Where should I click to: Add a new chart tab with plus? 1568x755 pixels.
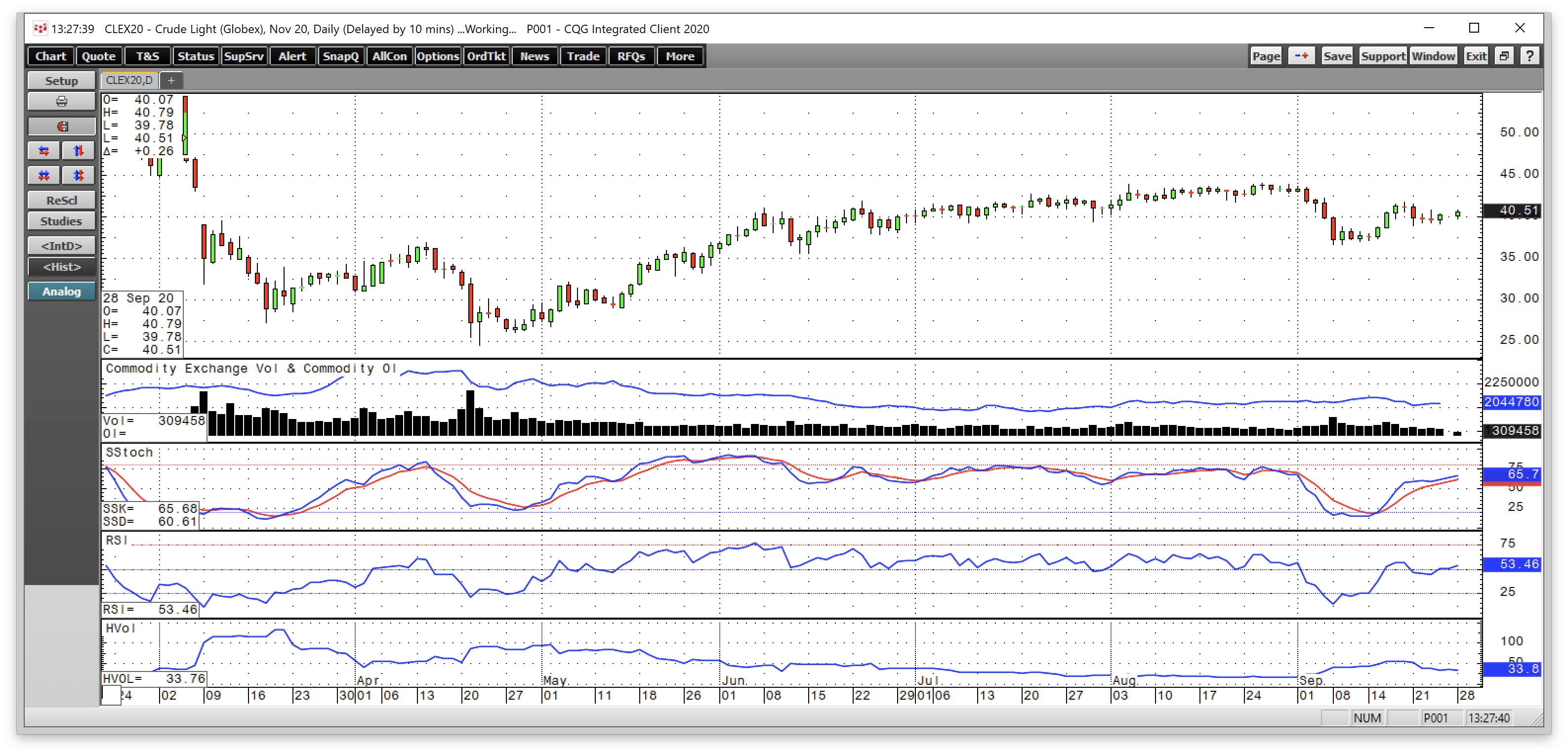(171, 81)
